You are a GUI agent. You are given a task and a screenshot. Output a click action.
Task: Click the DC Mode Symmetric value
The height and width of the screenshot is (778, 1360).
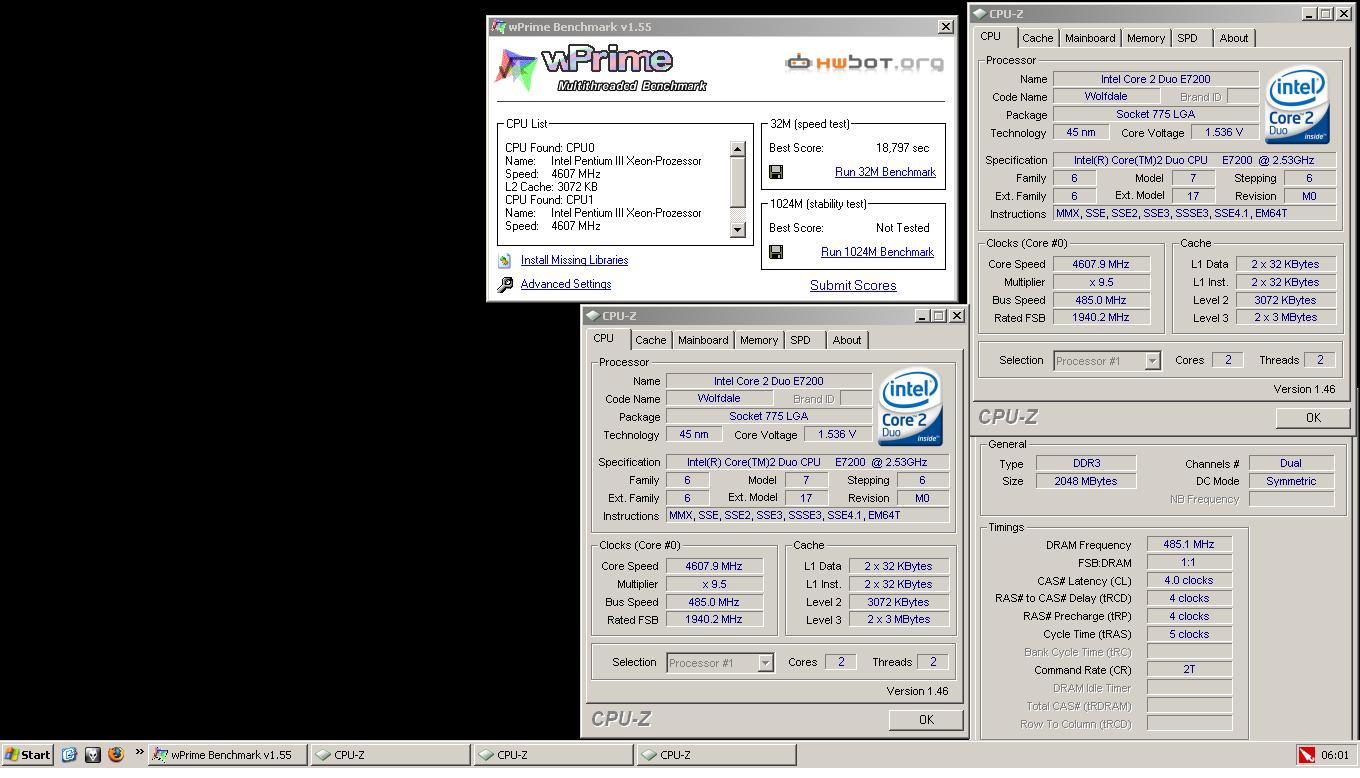pyautogui.click(x=1291, y=482)
